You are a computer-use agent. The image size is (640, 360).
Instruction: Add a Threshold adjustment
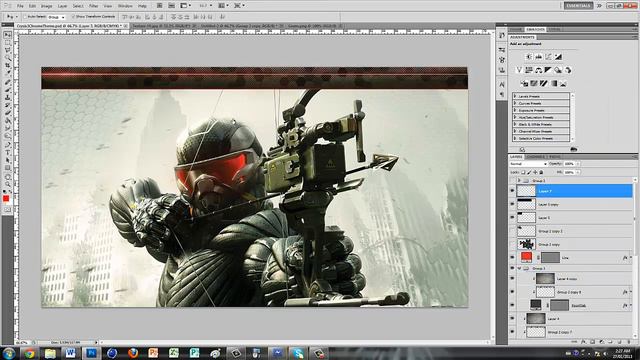tap(544, 84)
